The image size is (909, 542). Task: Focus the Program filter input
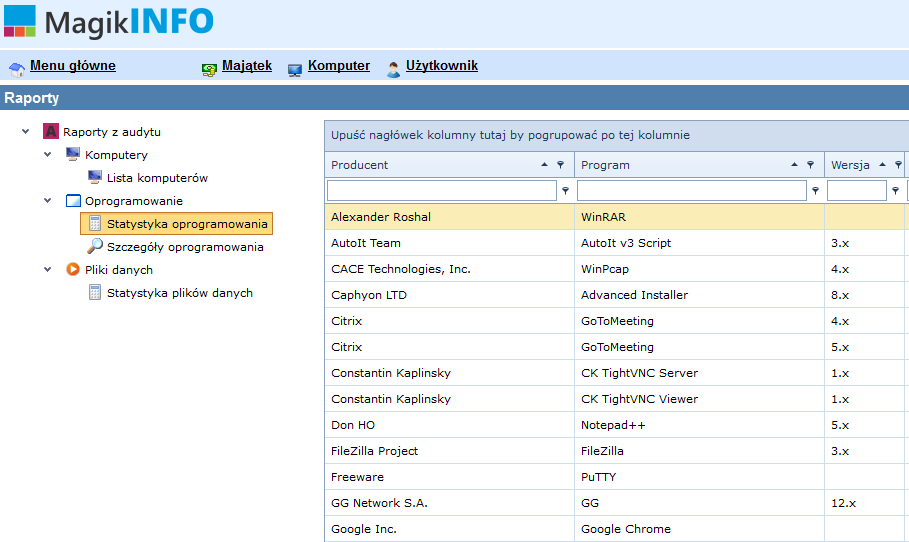click(x=692, y=190)
